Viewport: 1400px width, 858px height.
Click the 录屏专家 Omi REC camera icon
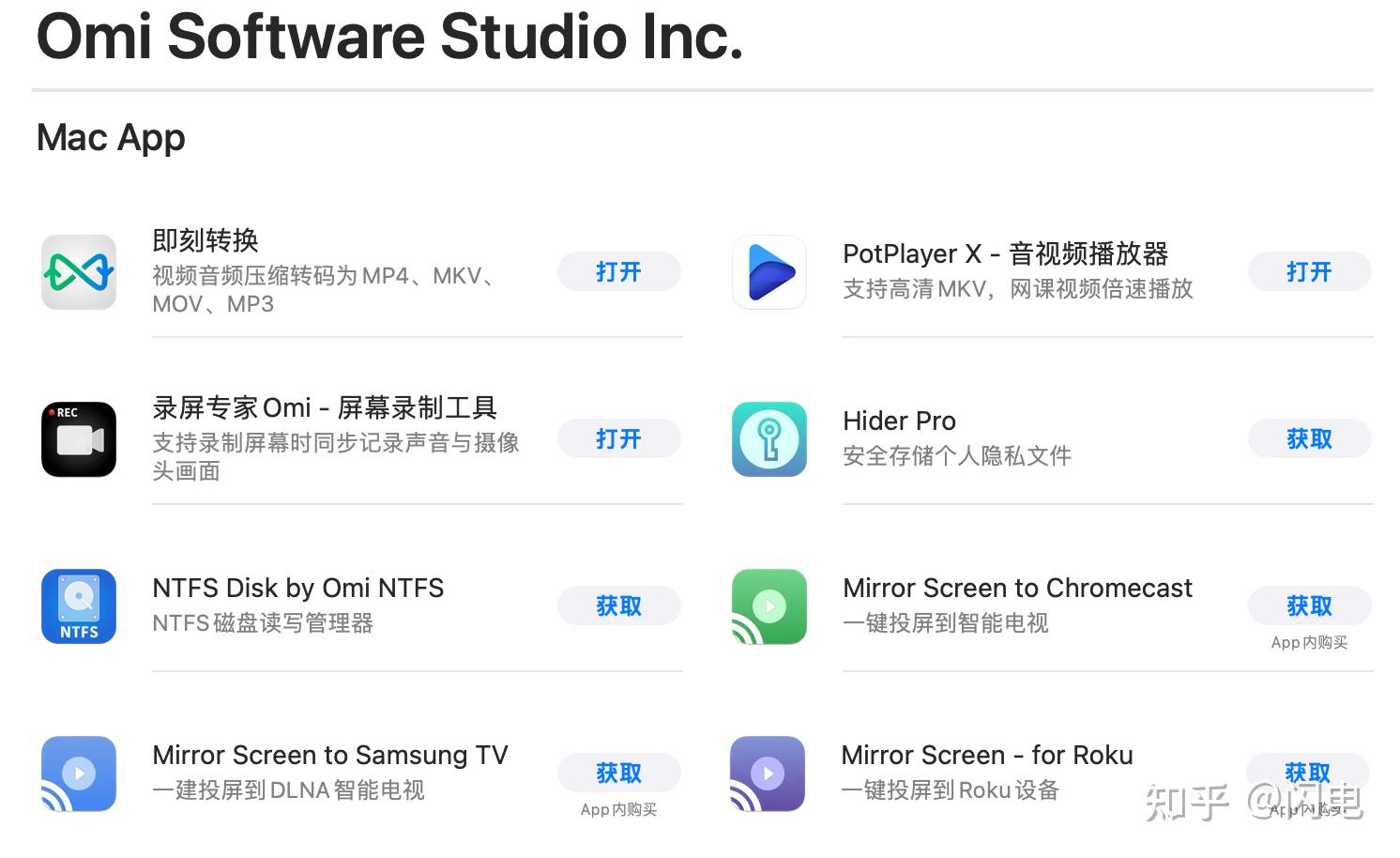coord(79,439)
